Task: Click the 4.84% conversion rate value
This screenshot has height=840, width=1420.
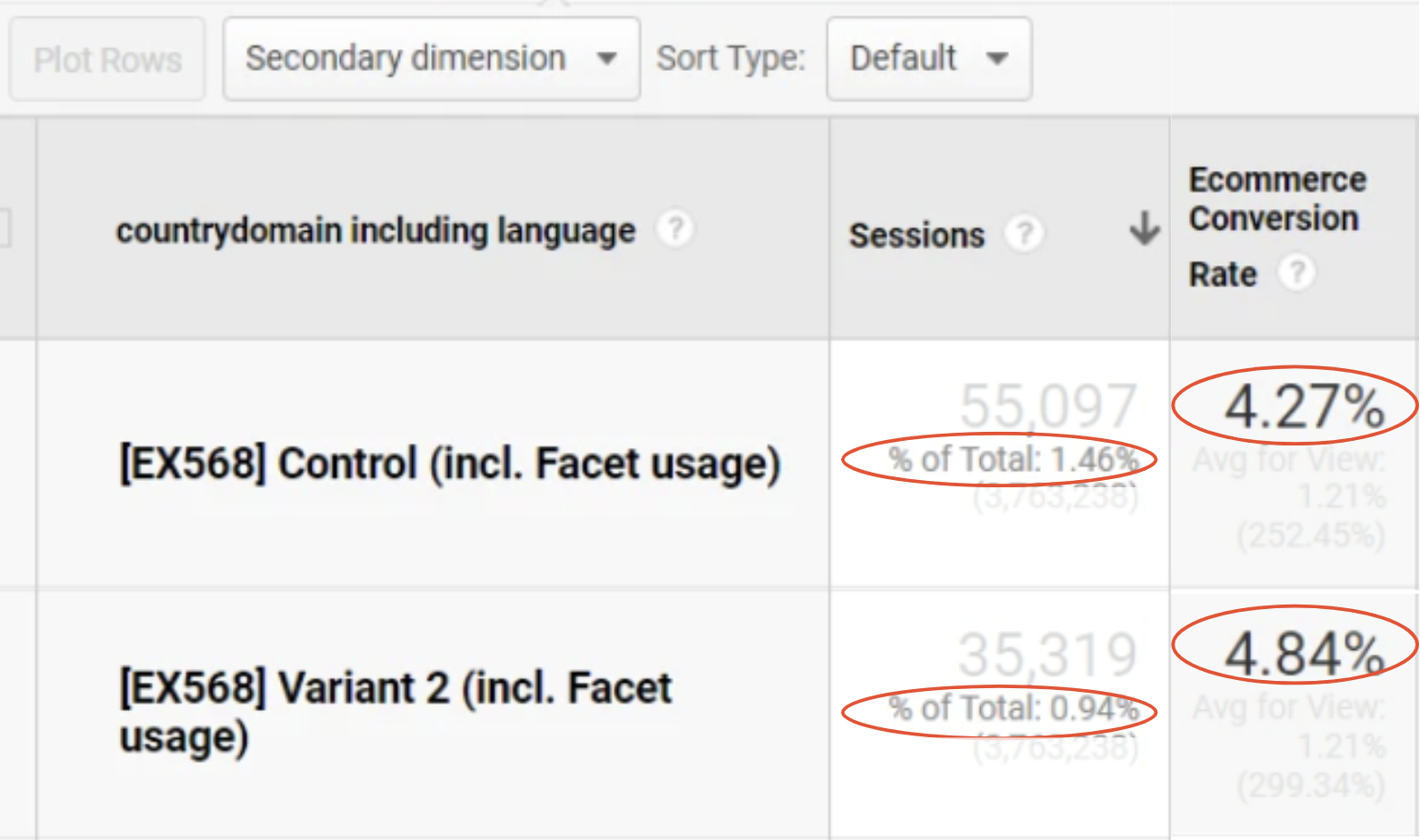Action: (1304, 654)
